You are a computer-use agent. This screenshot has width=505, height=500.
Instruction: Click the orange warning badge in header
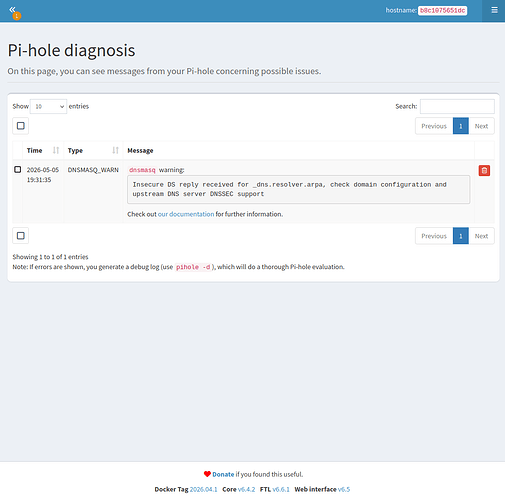tap(17, 16)
